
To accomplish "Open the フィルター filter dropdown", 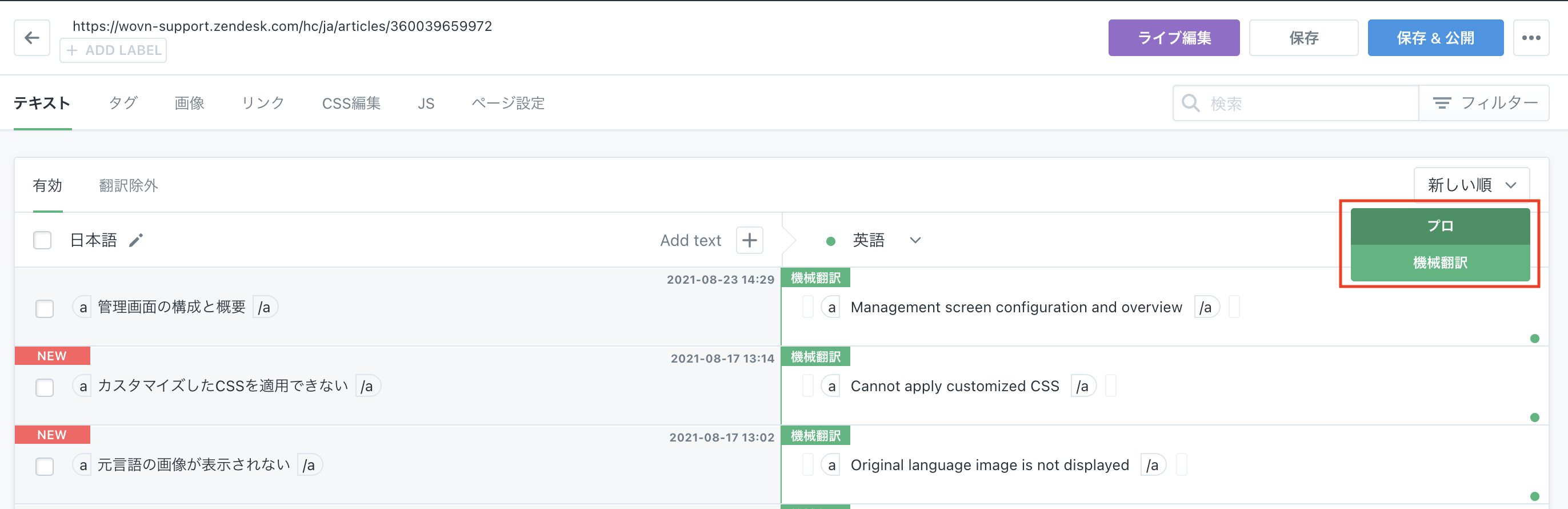I will pyautogui.click(x=1483, y=103).
